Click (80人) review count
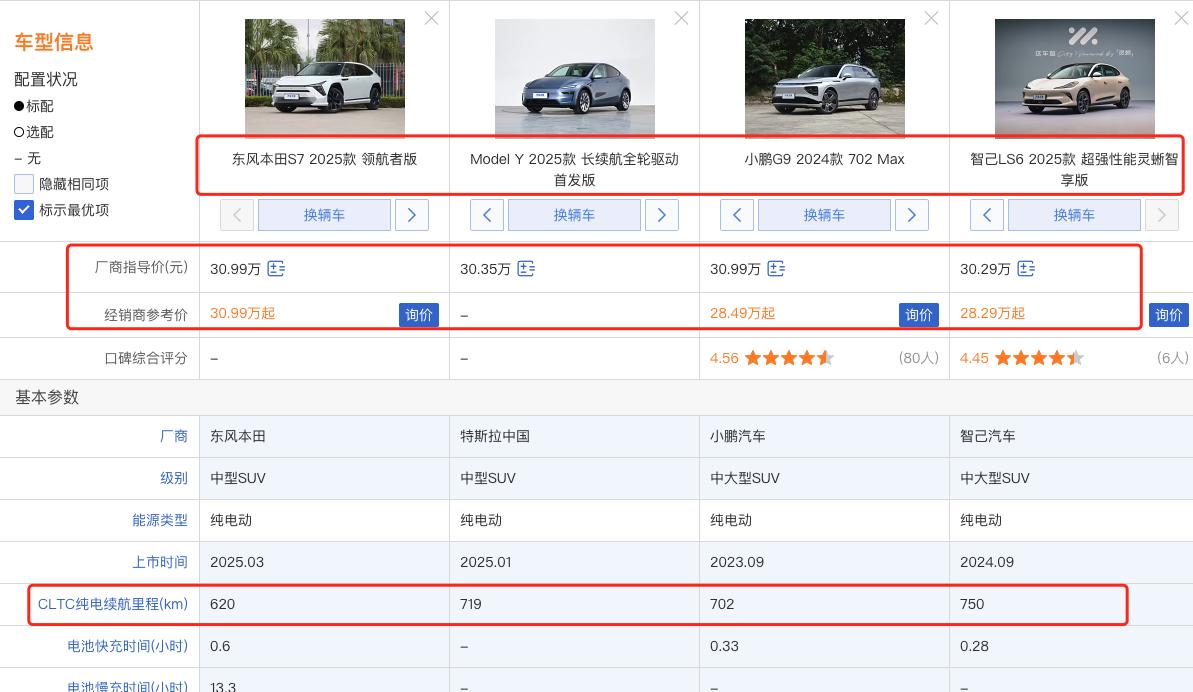Image resolution: width=1193 pixels, height=692 pixels. (918, 358)
